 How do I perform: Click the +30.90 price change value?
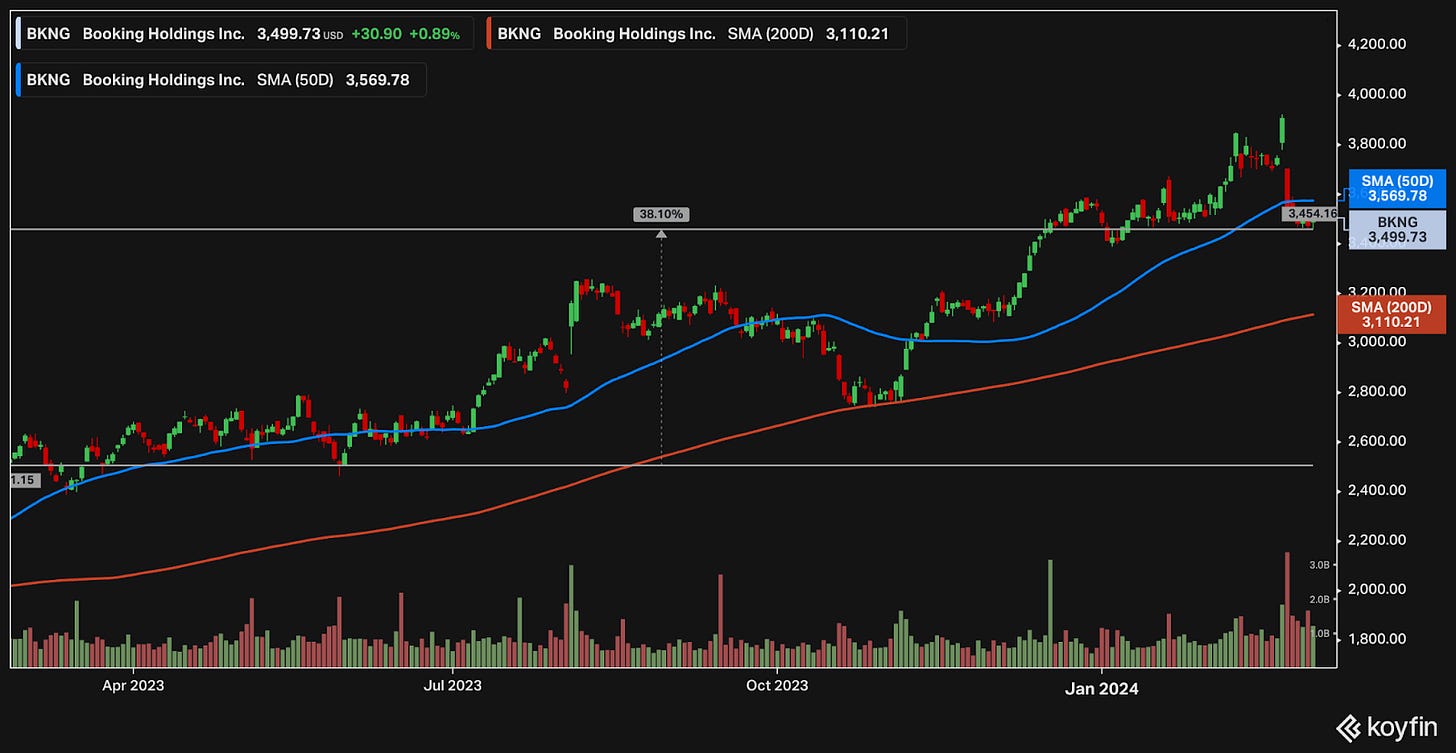coord(375,34)
